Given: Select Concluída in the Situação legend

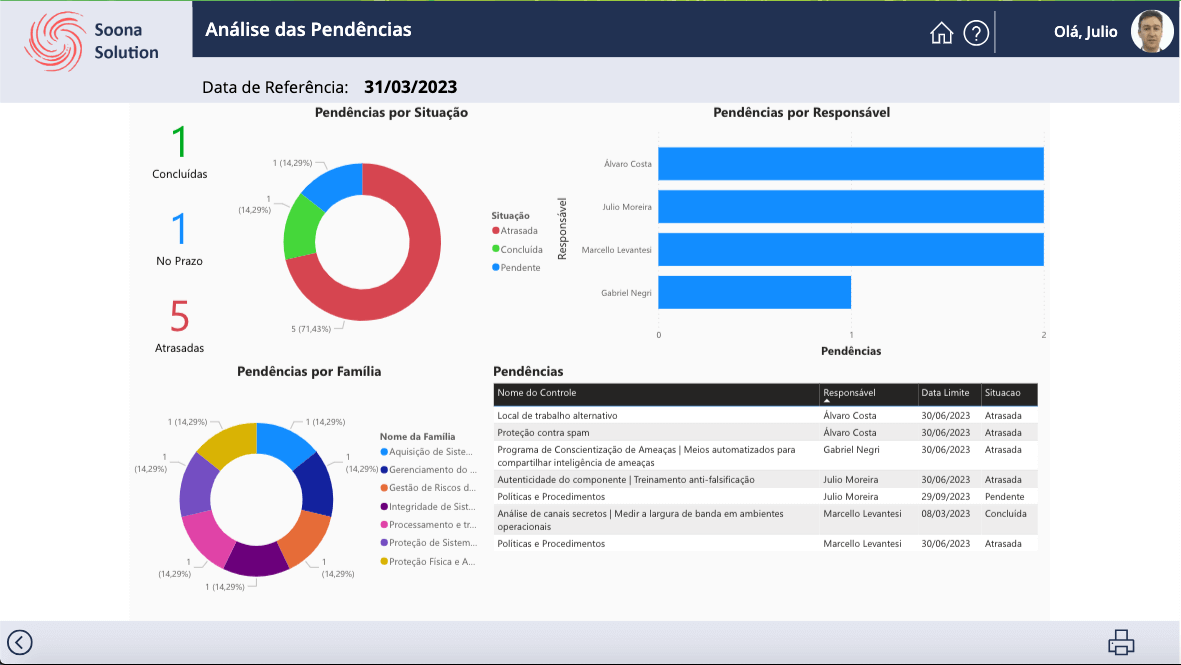Looking at the screenshot, I should click(x=521, y=249).
